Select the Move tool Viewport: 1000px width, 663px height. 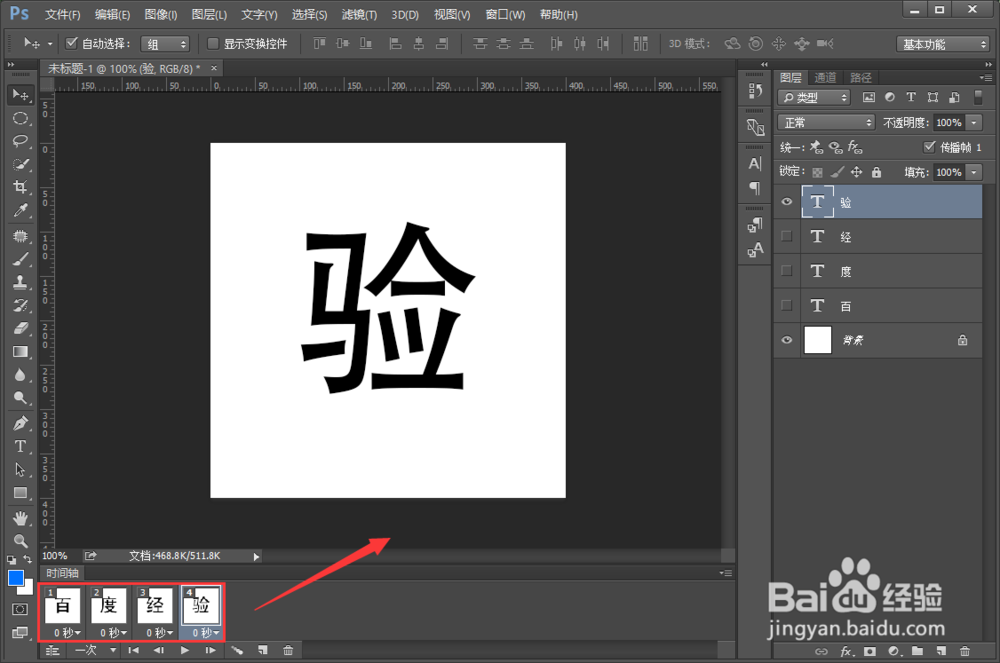[21, 94]
